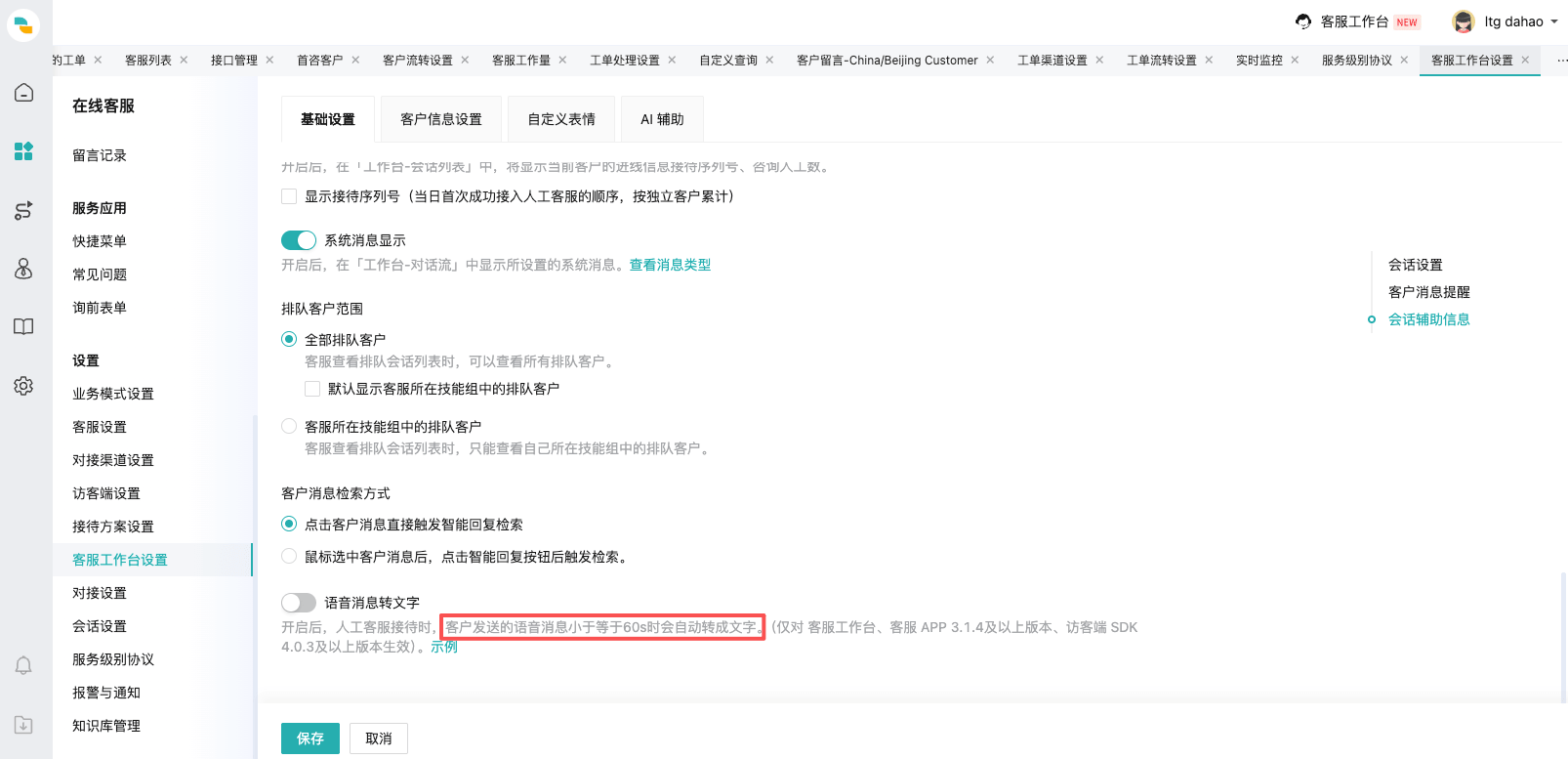Close the 工单处理设置 tab
Image resolution: width=1568 pixels, height=759 pixels.
tap(672, 60)
